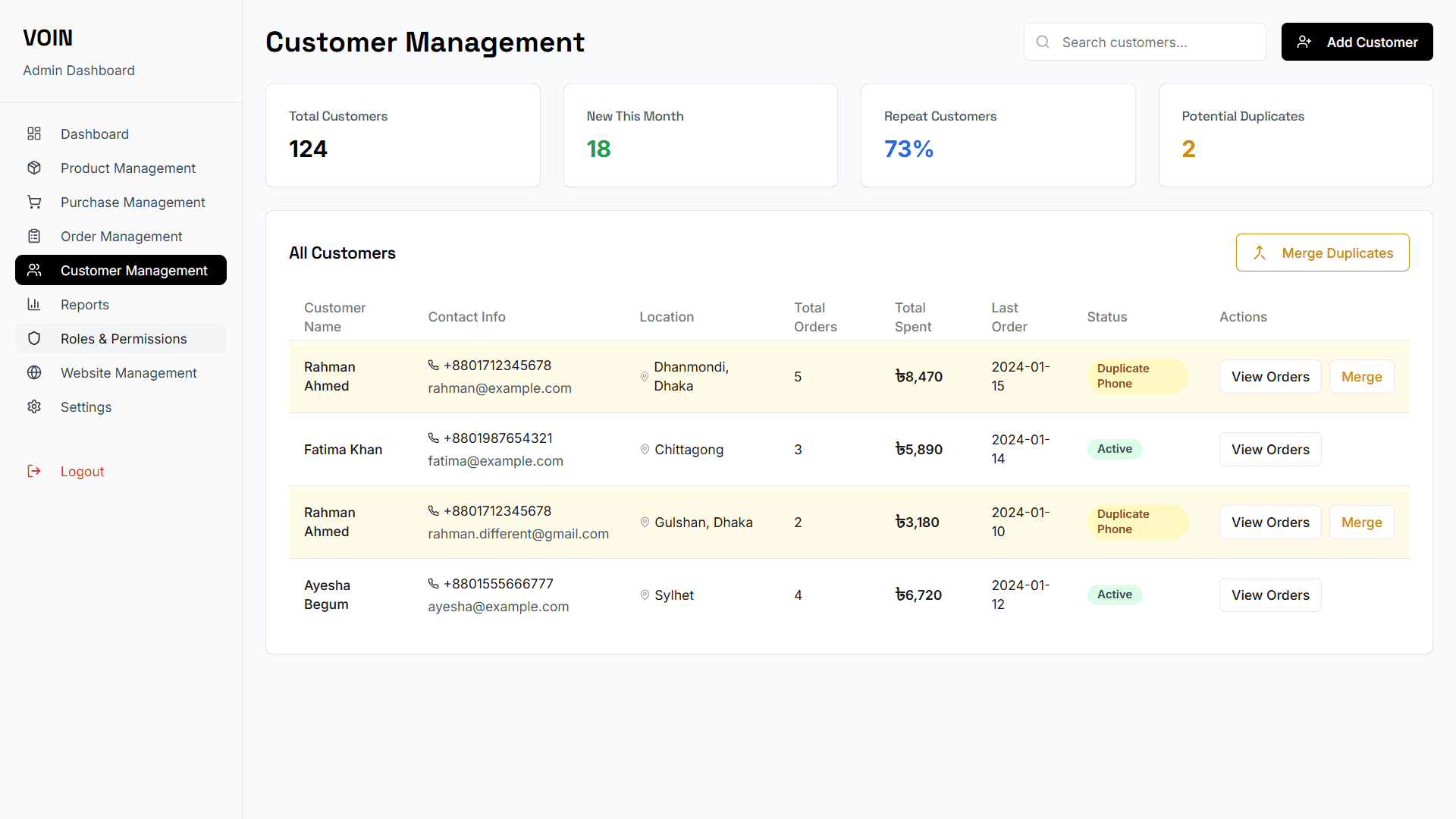Click the Merge Duplicates button

pos(1322,253)
